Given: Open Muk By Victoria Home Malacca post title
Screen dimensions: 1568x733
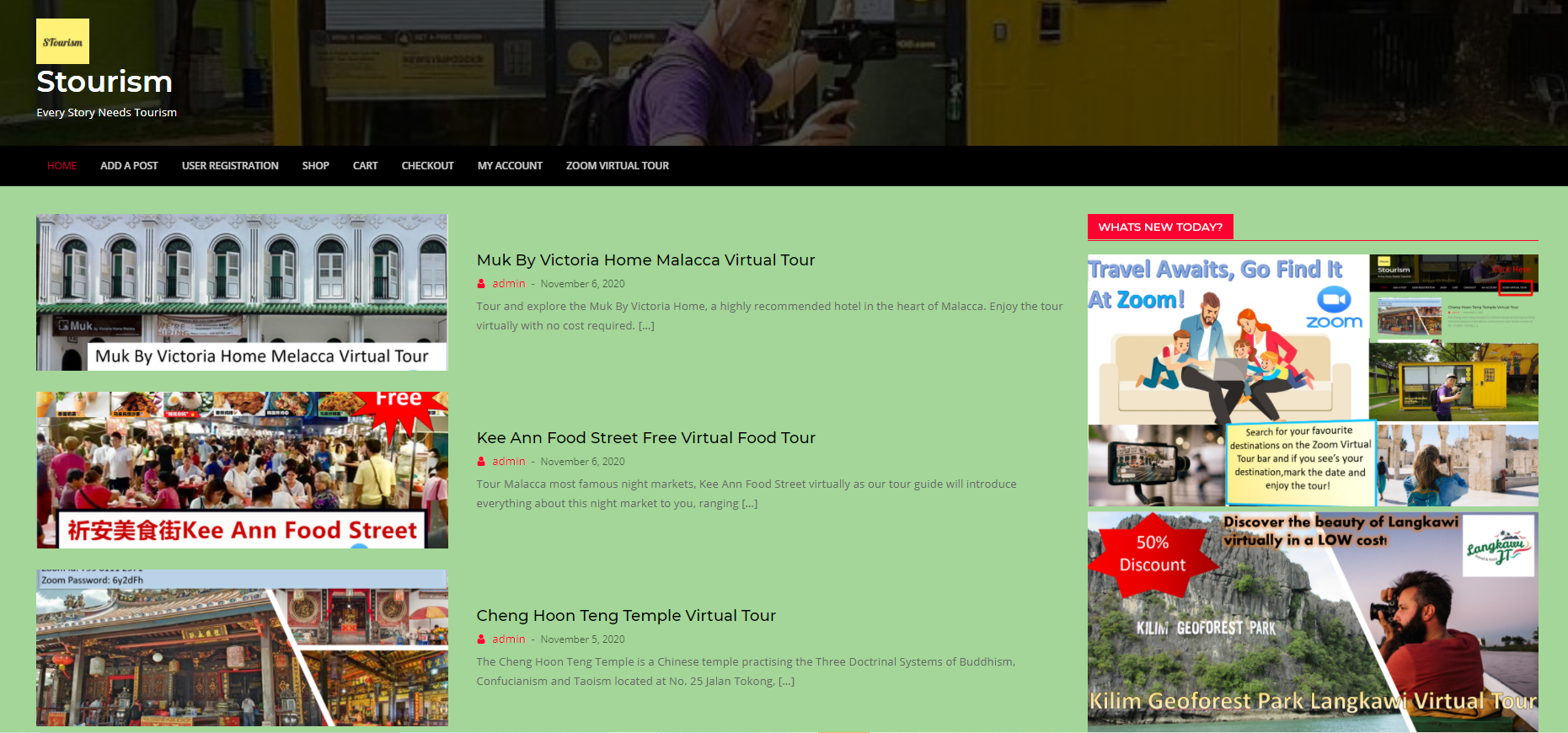Looking at the screenshot, I should tap(645, 260).
